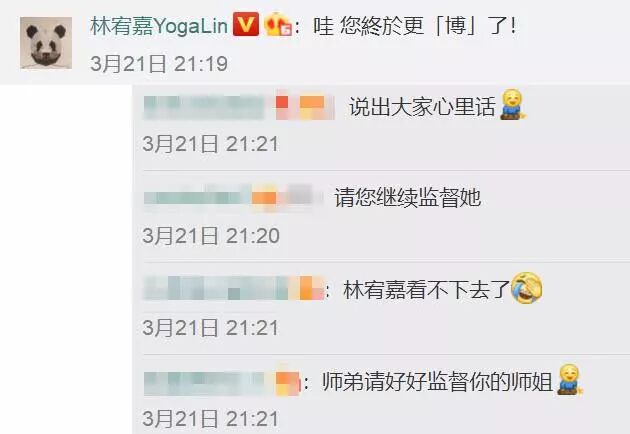
Task: Click the 3月21日 21:19 timestamp
Action: click(159, 64)
